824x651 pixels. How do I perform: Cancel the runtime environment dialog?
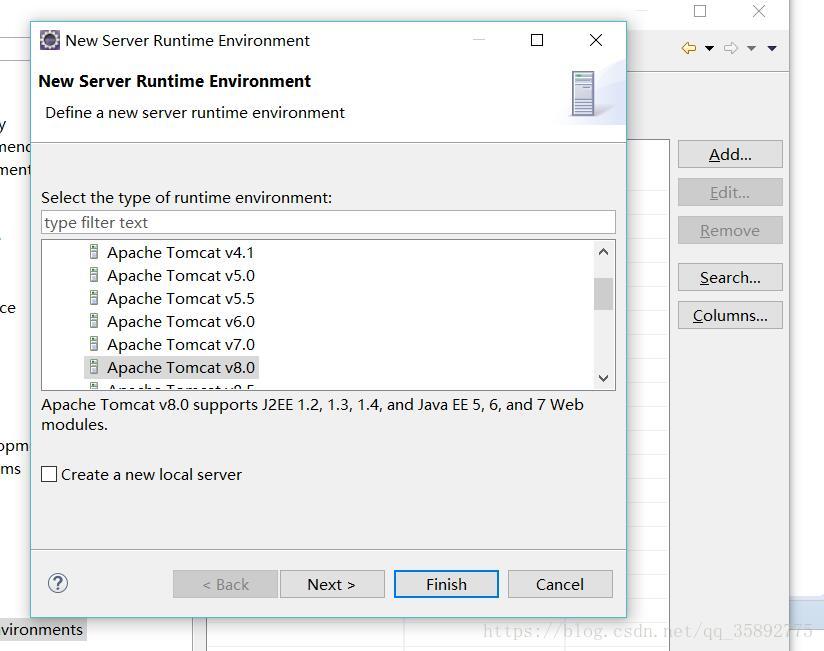click(x=560, y=584)
